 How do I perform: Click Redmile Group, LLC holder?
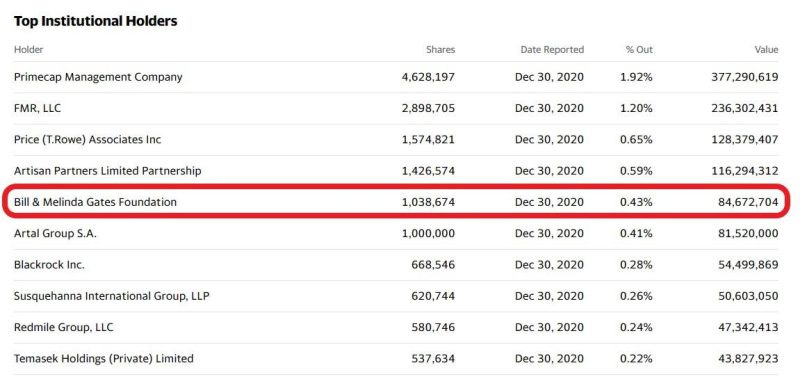tap(64, 327)
